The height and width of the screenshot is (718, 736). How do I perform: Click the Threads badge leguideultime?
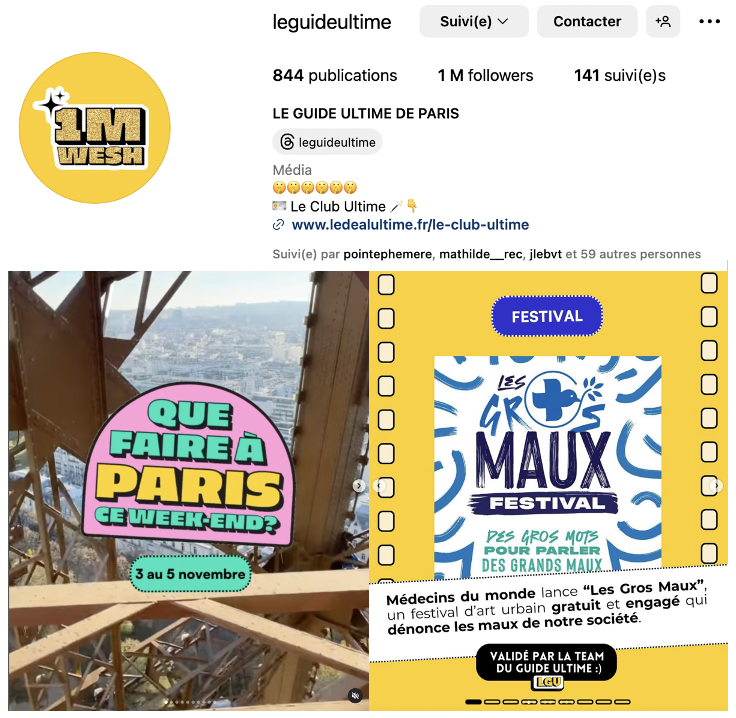(x=328, y=142)
